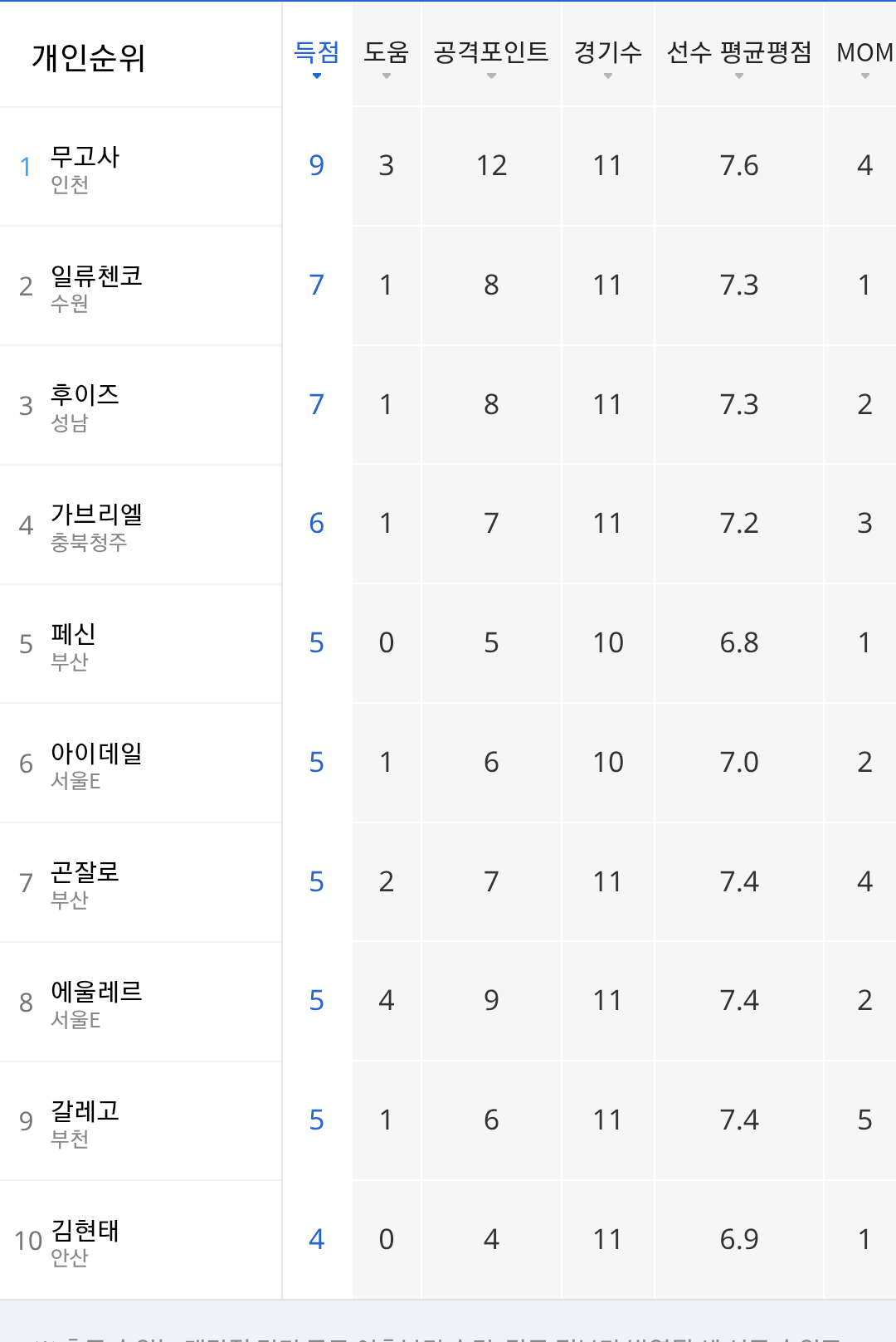Open player 김현태 of 안산
The image size is (896, 1342).
[85, 1231]
